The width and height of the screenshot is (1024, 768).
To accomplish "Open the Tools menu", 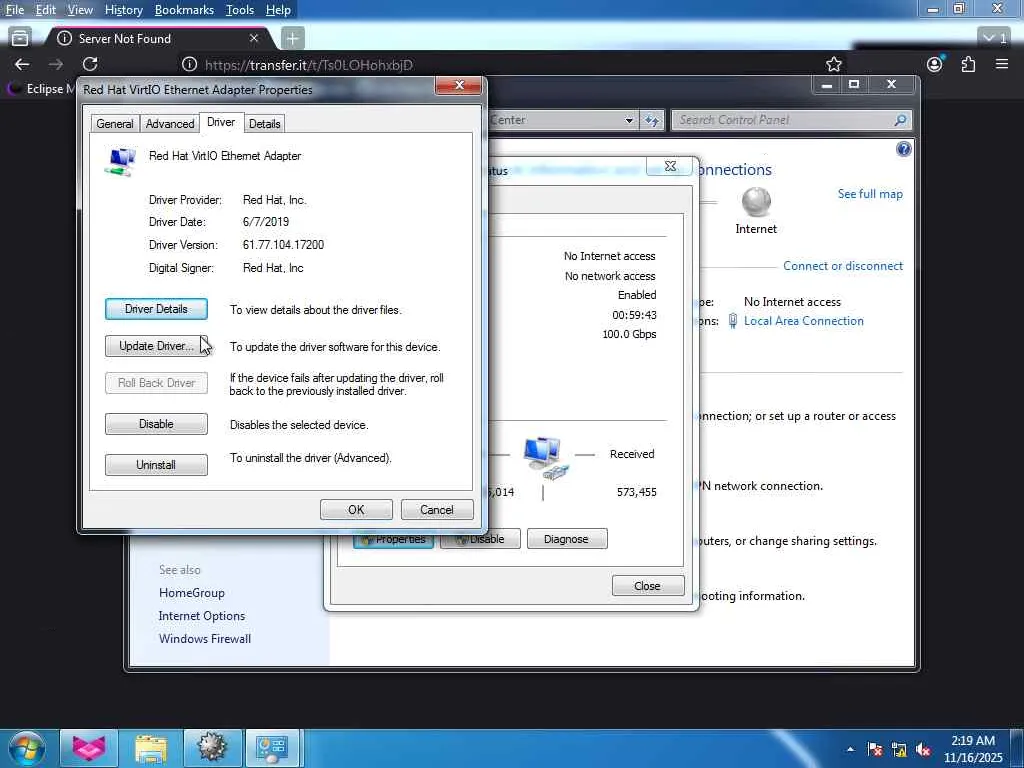I will (x=240, y=10).
